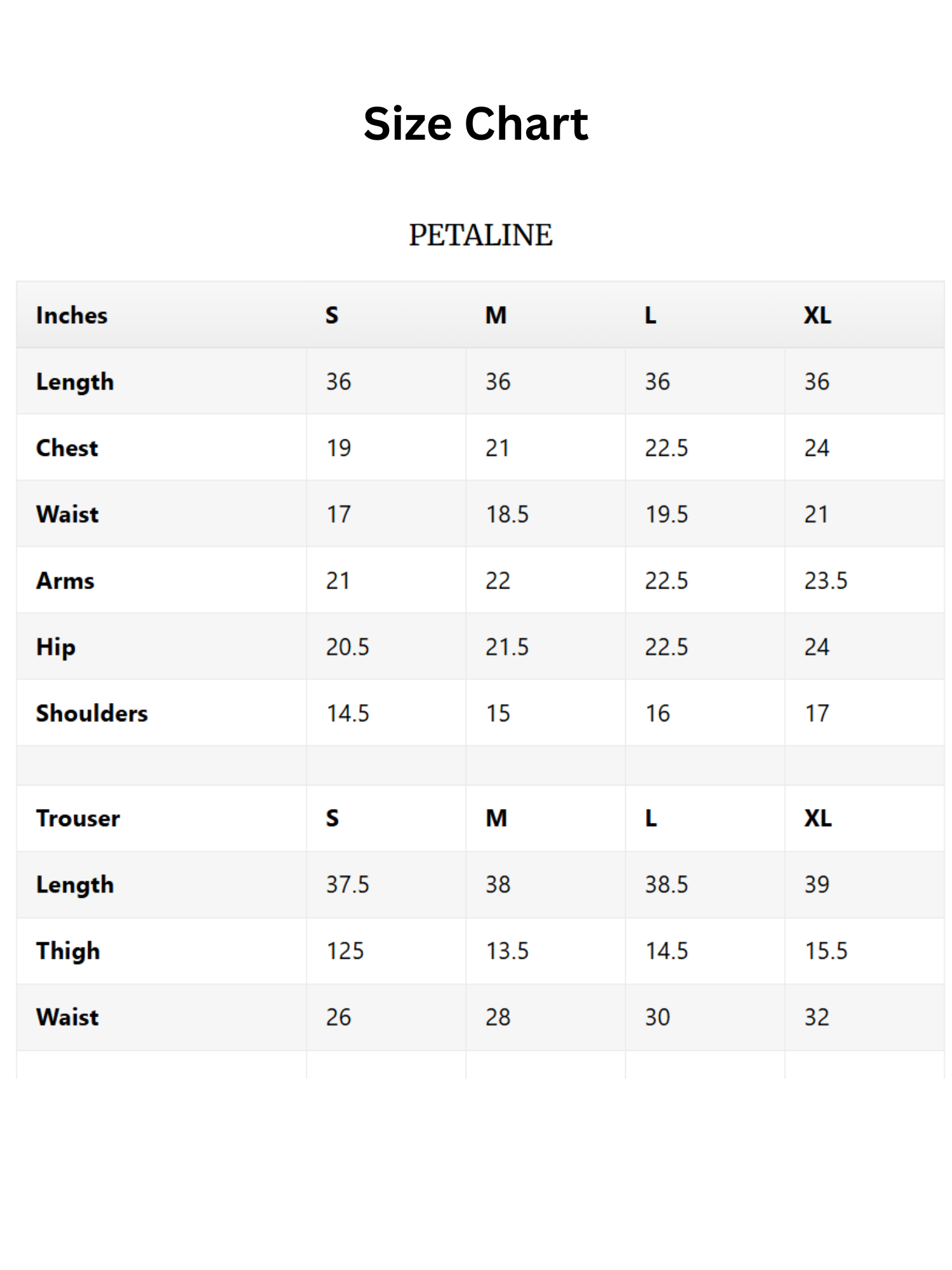
Task: Click Thigh value 15.5 for XL
Action: pyautogui.click(x=826, y=951)
